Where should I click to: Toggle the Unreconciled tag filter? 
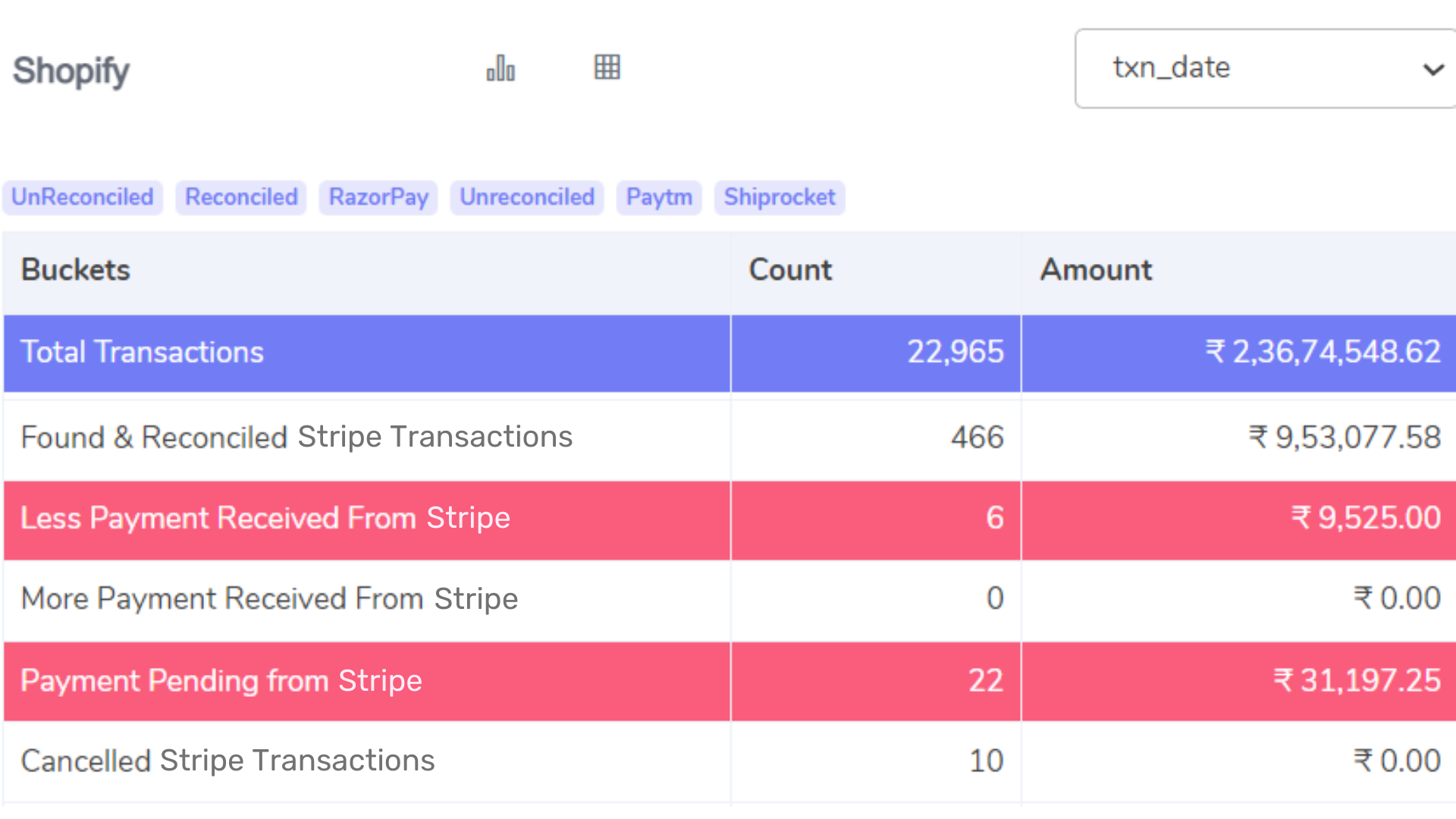pyautogui.click(x=527, y=197)
